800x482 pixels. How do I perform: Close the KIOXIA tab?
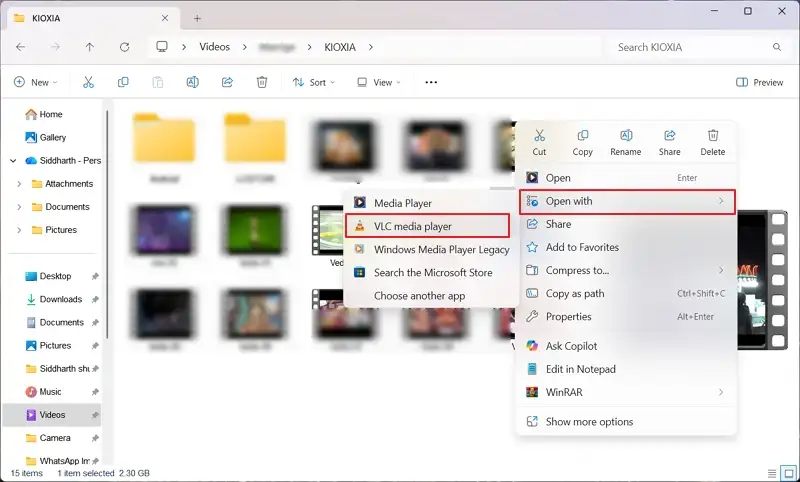(165, 18)
